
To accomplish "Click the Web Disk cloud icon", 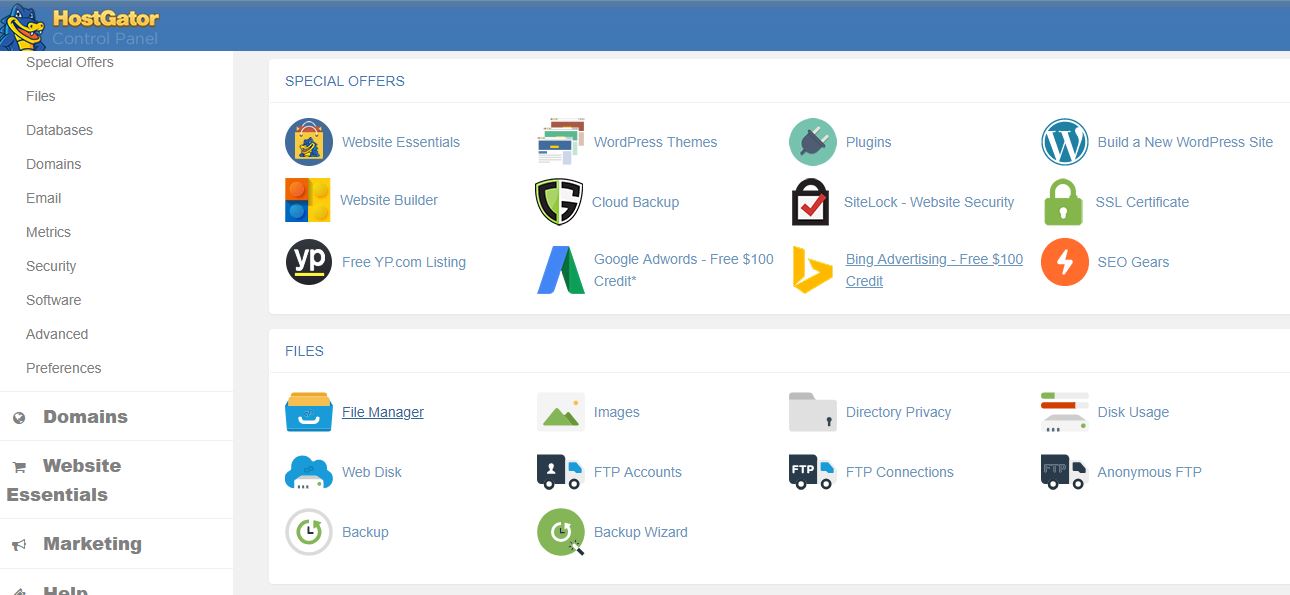I will 309,472.
